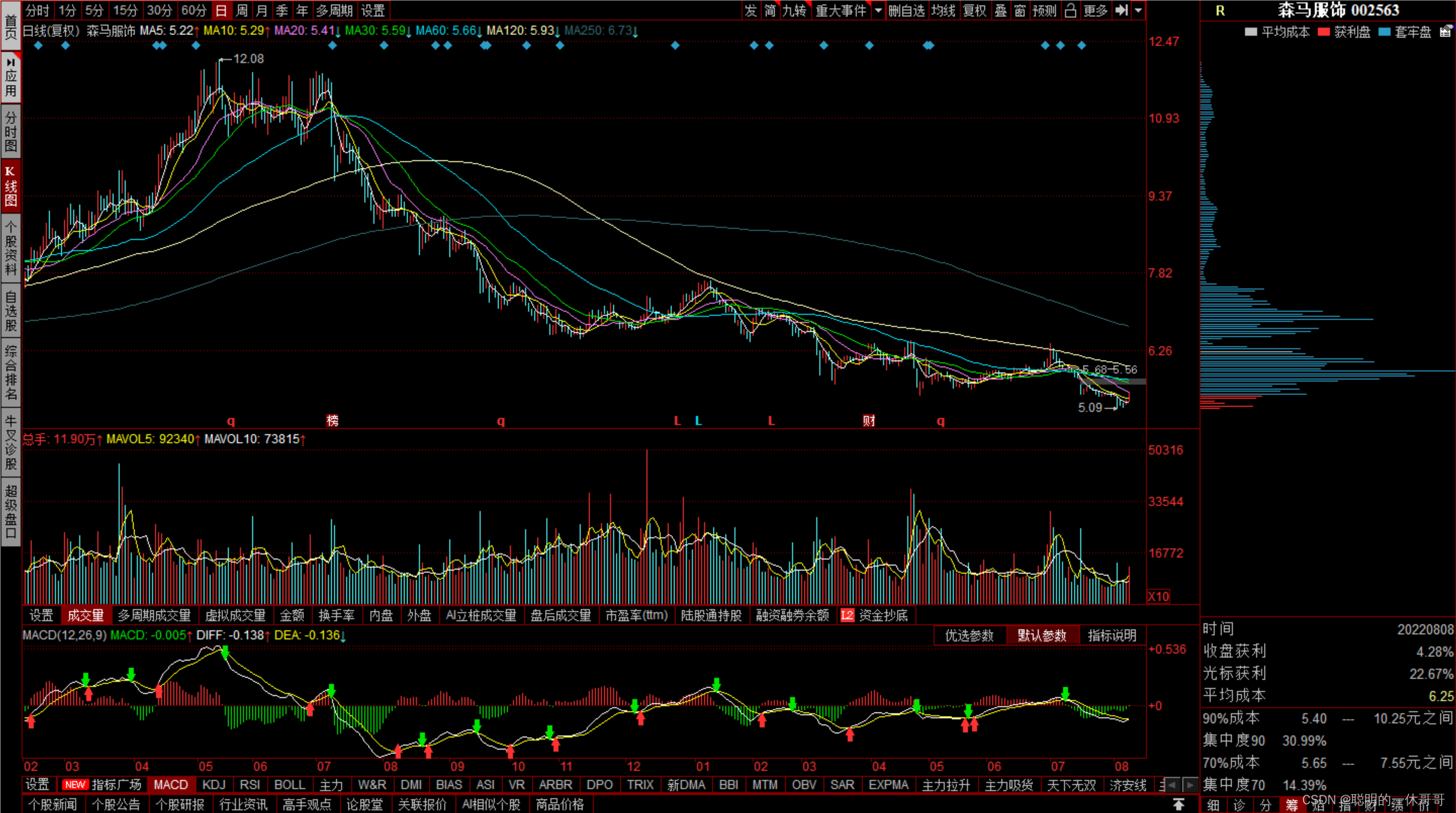This screenshot has height=813, width=1456.
Task: Click the red 获利盘 legend swatch
Action: pos(1324,32)
